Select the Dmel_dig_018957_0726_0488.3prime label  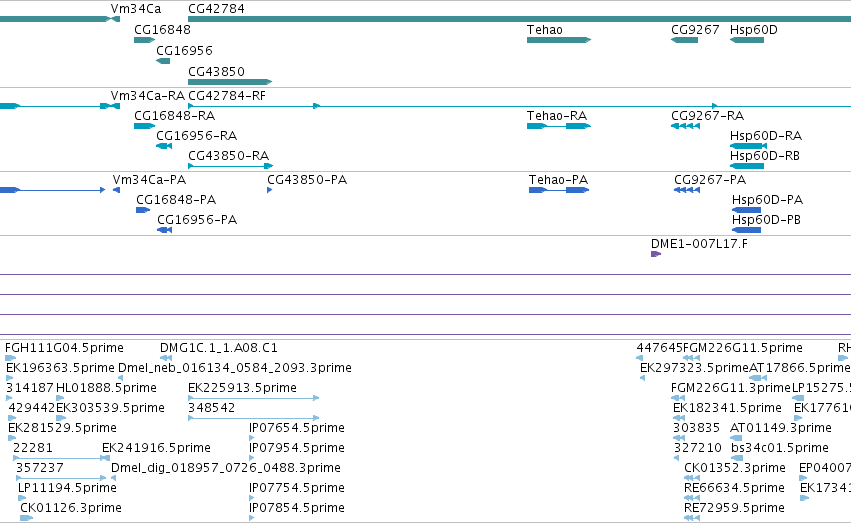(x=226, y=468)
